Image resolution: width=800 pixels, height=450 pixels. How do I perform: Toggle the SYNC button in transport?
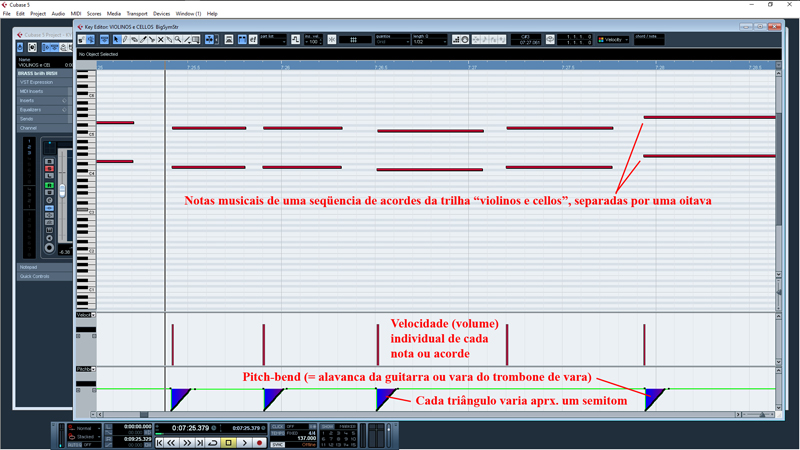pos(278,444)
